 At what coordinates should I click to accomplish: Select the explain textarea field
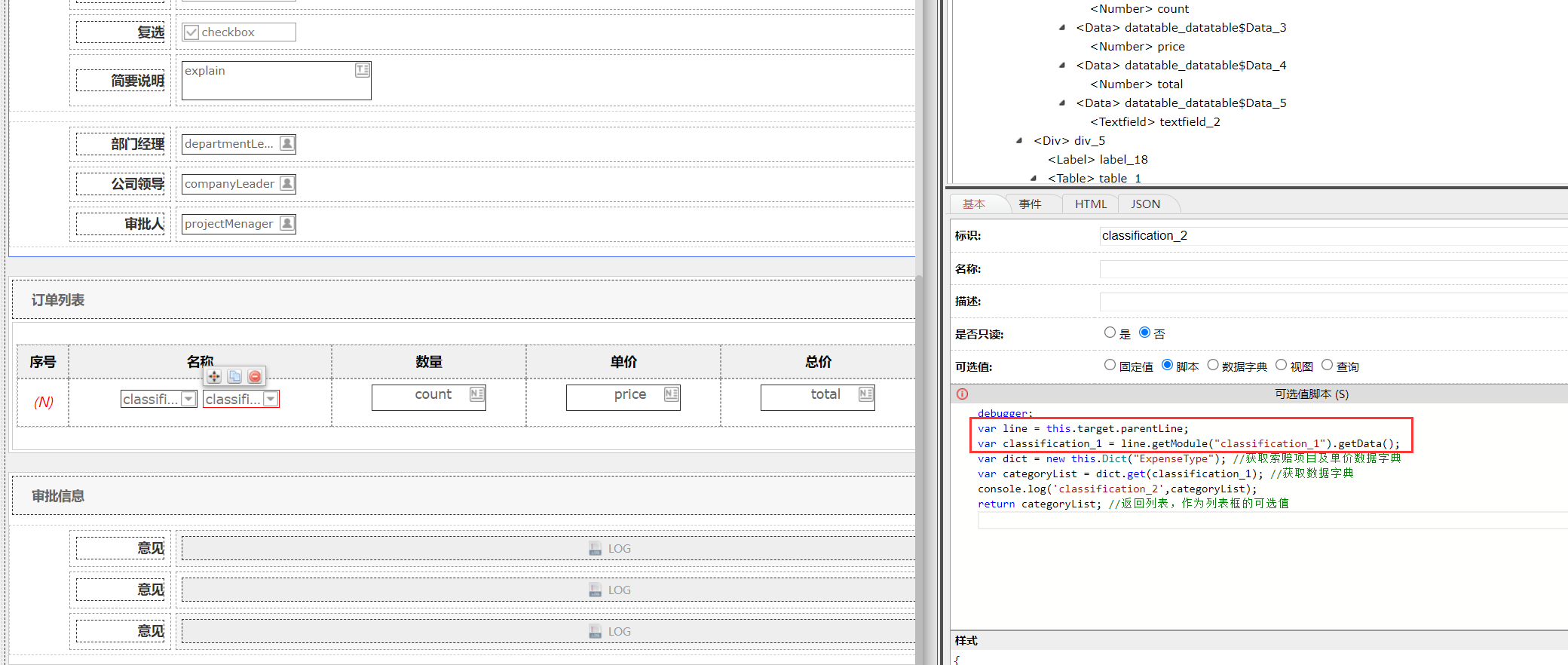click(276, 81)
